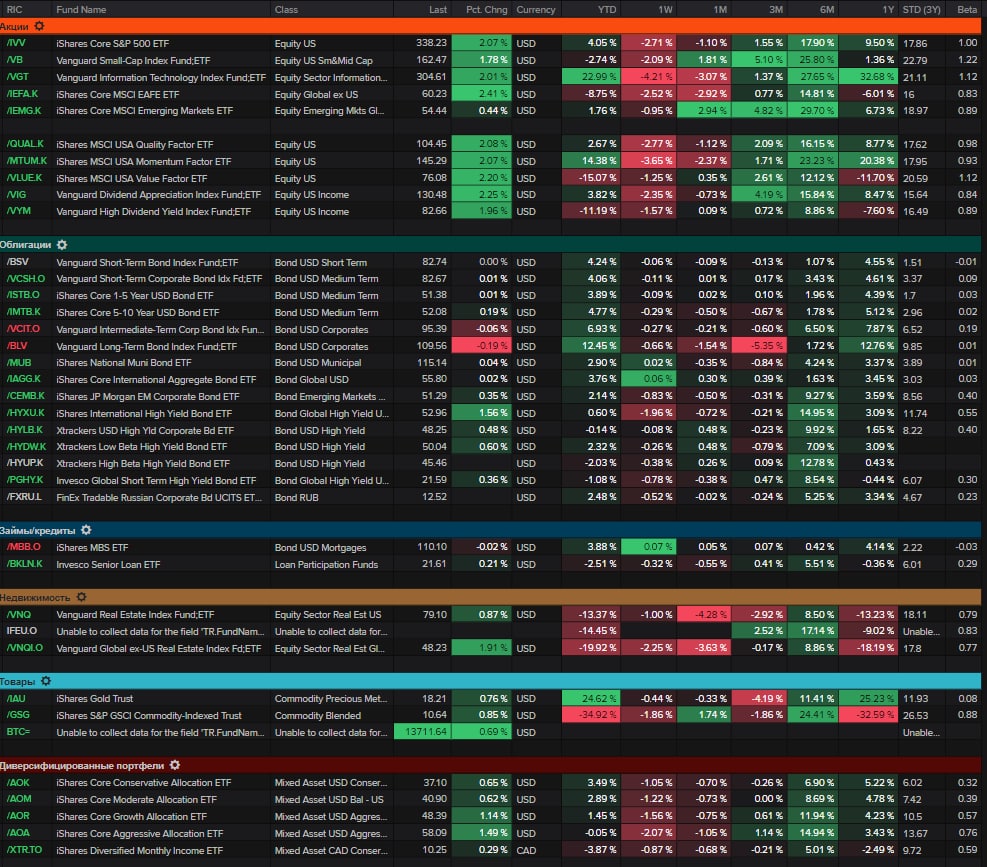
Task: Click the Beta column header
Action: [967, 9]
